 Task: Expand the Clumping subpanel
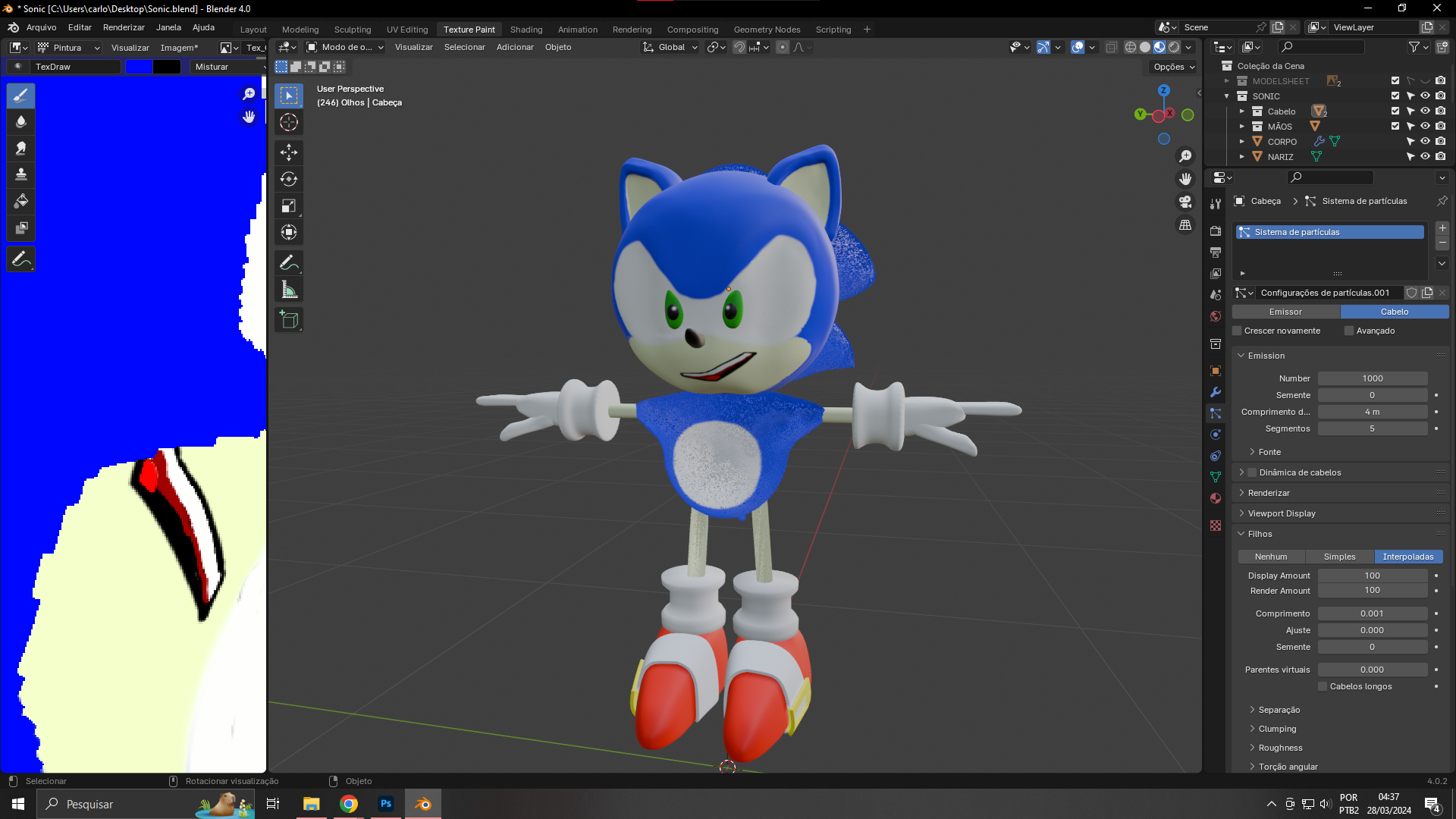pos(1277,729)
